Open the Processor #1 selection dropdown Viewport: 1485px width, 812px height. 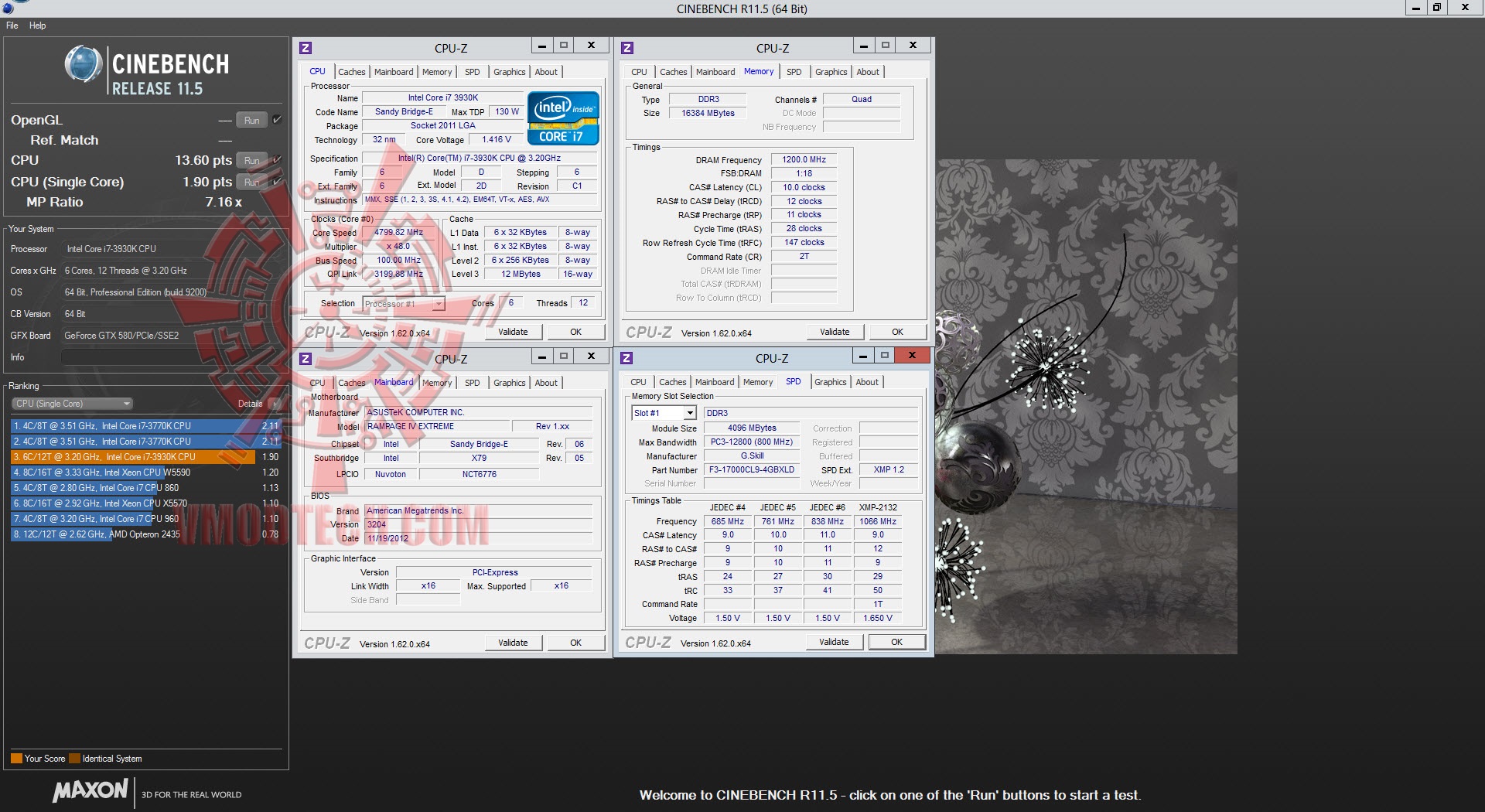coord(404,304)
